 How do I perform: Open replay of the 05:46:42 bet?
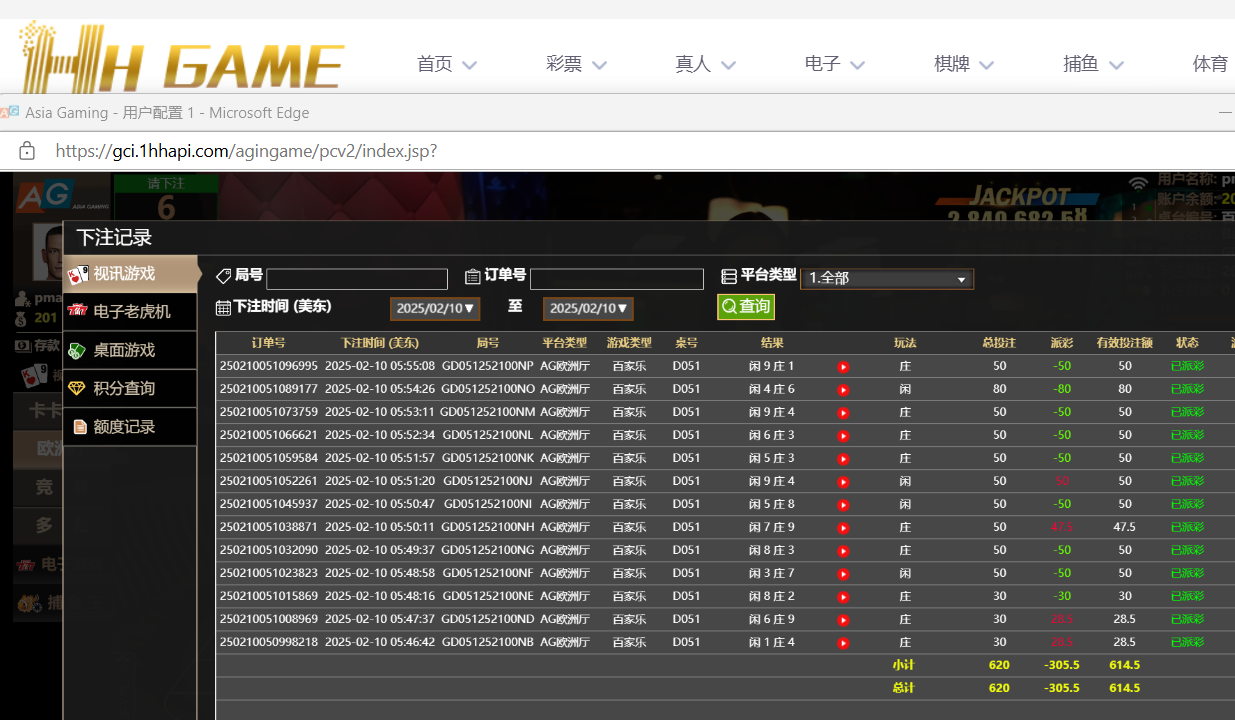click(843, 643)
